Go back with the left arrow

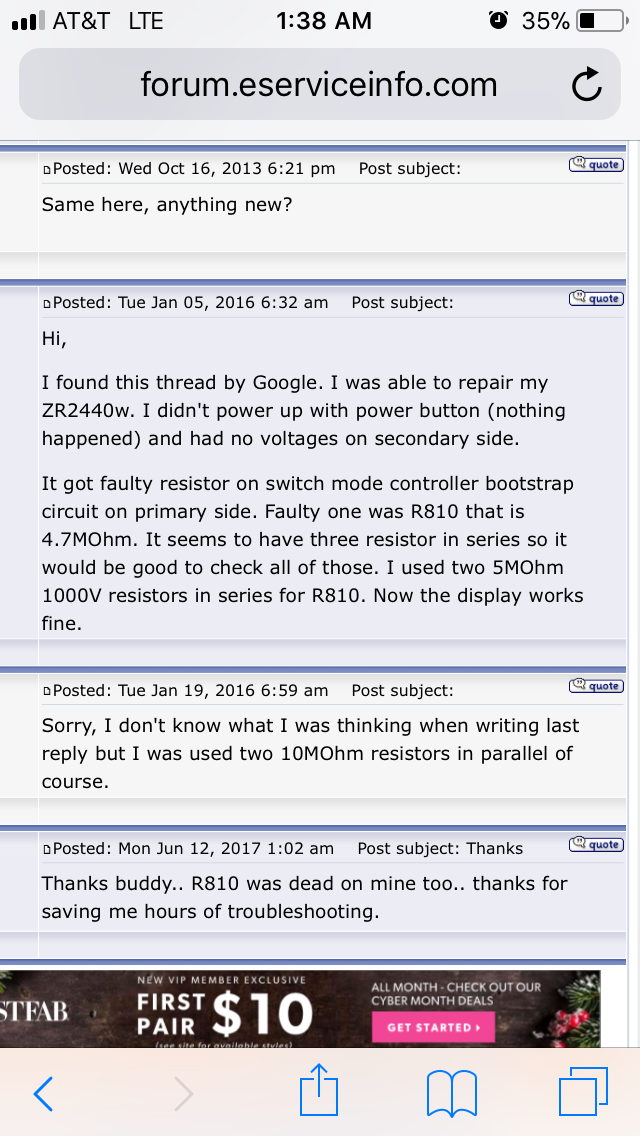pyautogui.click(x=43, y=1094)
